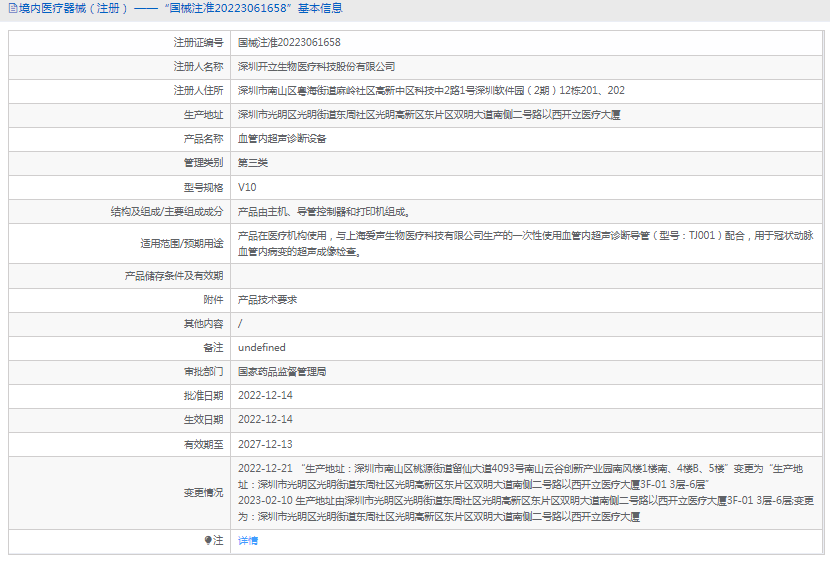Select effective date 2022-12-14 in 生效日期 row
The height and width of the screenshot is (561, 830).
tap(265, 420)
